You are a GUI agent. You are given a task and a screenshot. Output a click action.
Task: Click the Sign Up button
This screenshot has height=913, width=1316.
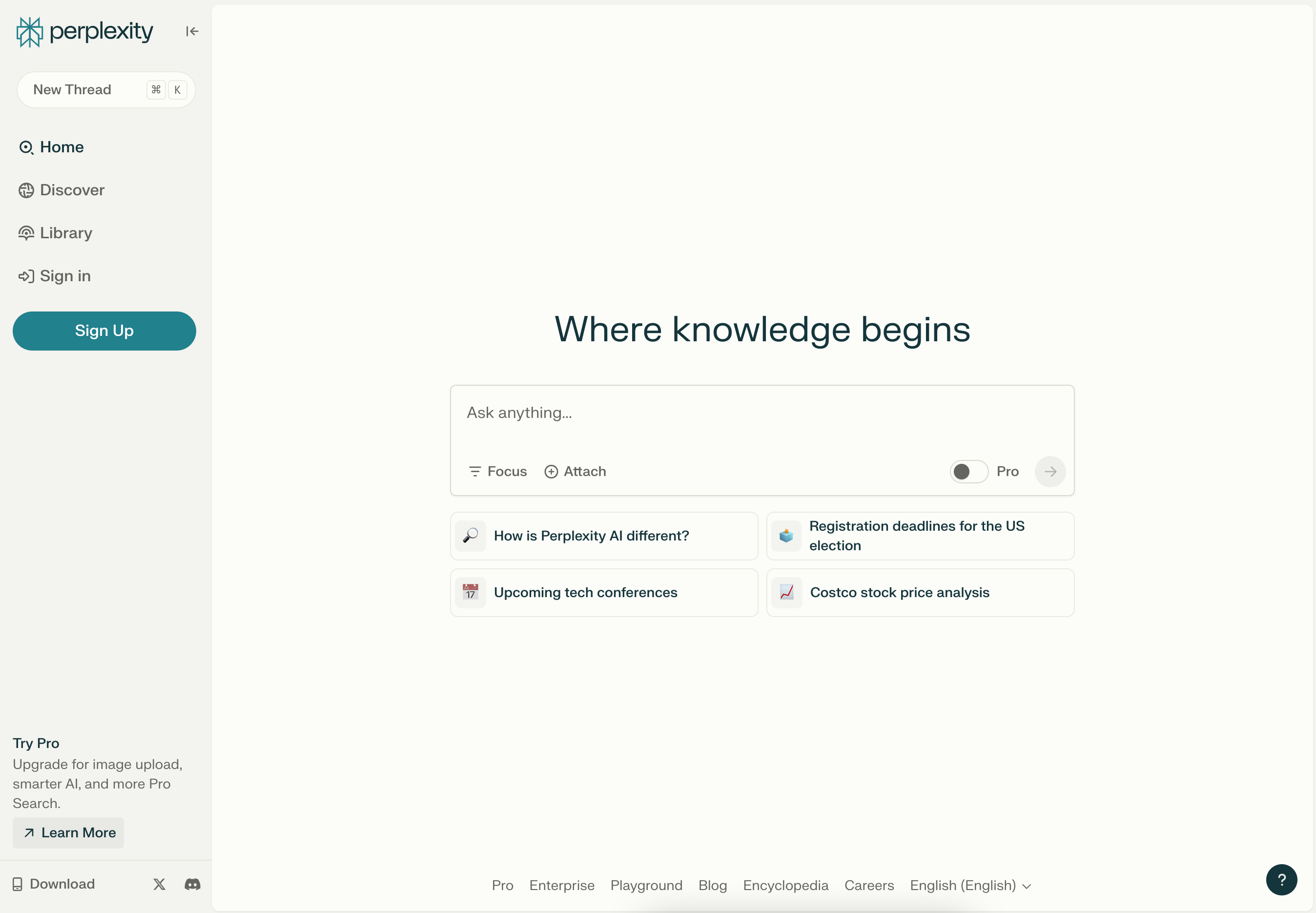tap(104, 331)
